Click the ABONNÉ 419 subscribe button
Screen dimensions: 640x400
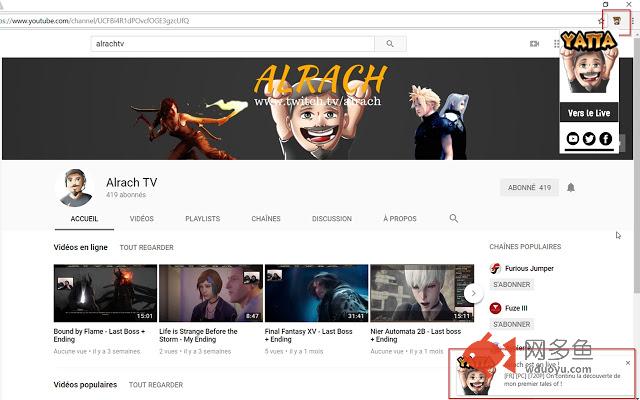point(529,188)
